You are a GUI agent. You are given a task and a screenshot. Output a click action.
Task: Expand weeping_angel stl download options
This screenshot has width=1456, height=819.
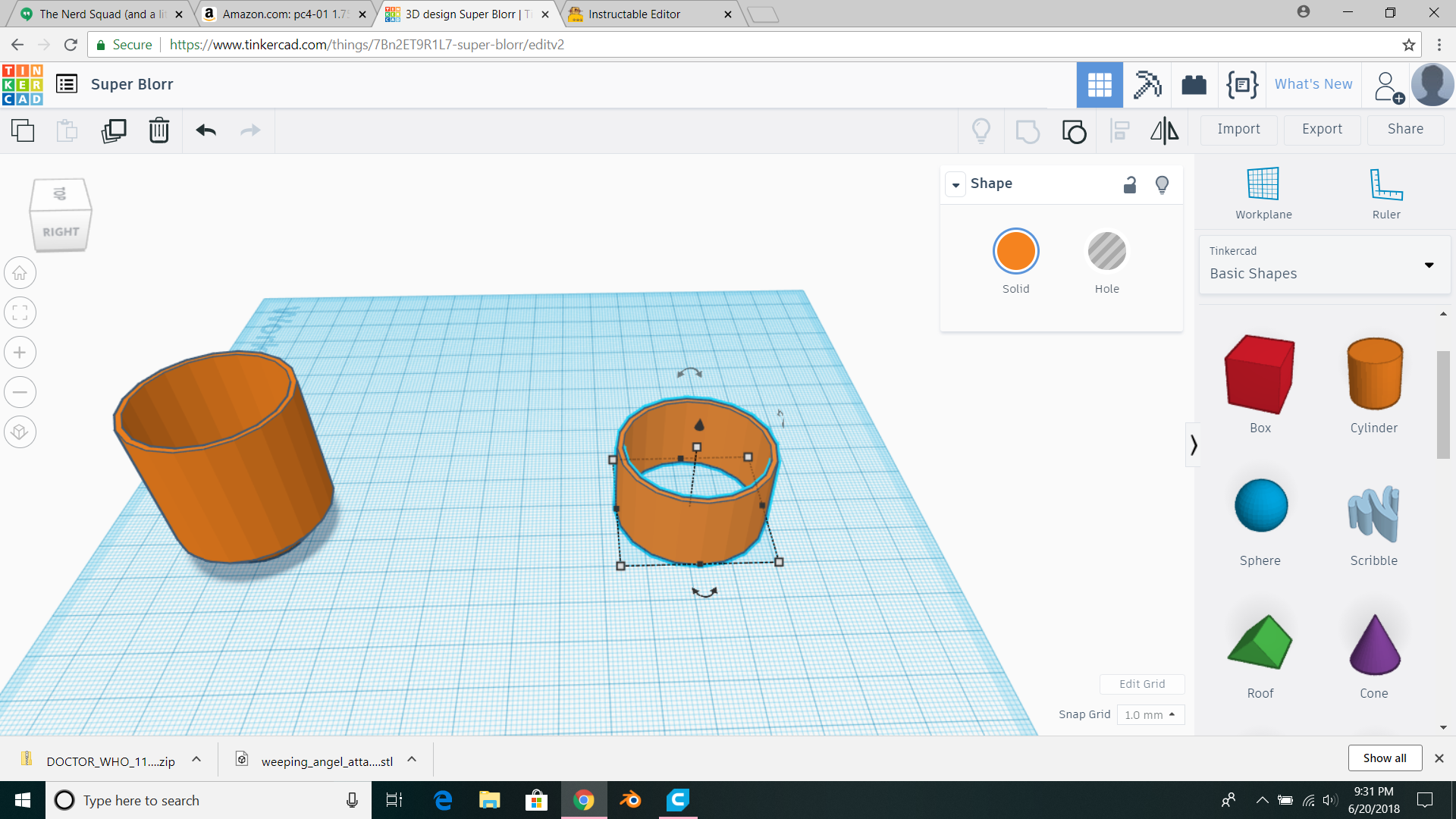[x=412, y=760]
